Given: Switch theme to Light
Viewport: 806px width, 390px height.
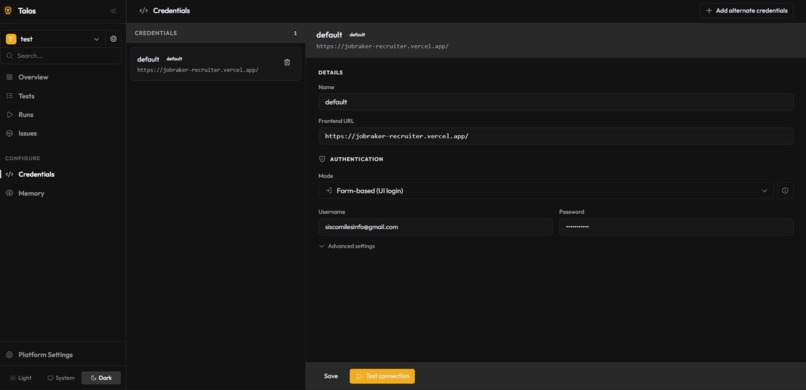Looking at the screenshot, I should click(x=21, y=378).
